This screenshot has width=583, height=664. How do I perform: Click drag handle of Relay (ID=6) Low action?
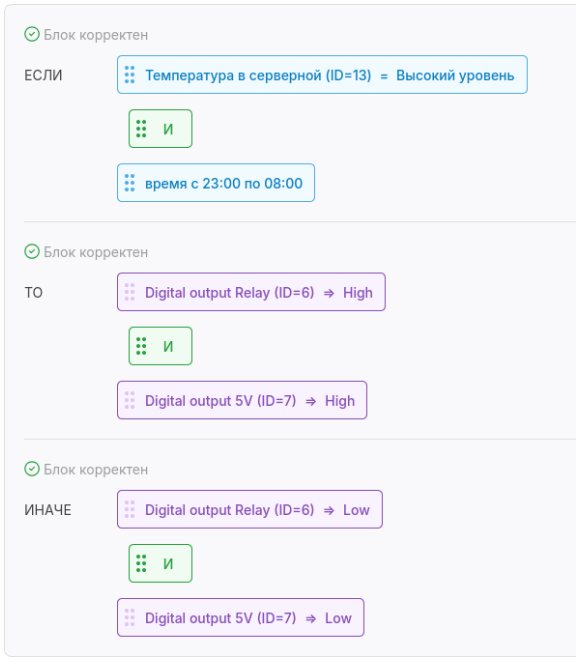click(130, 509)
